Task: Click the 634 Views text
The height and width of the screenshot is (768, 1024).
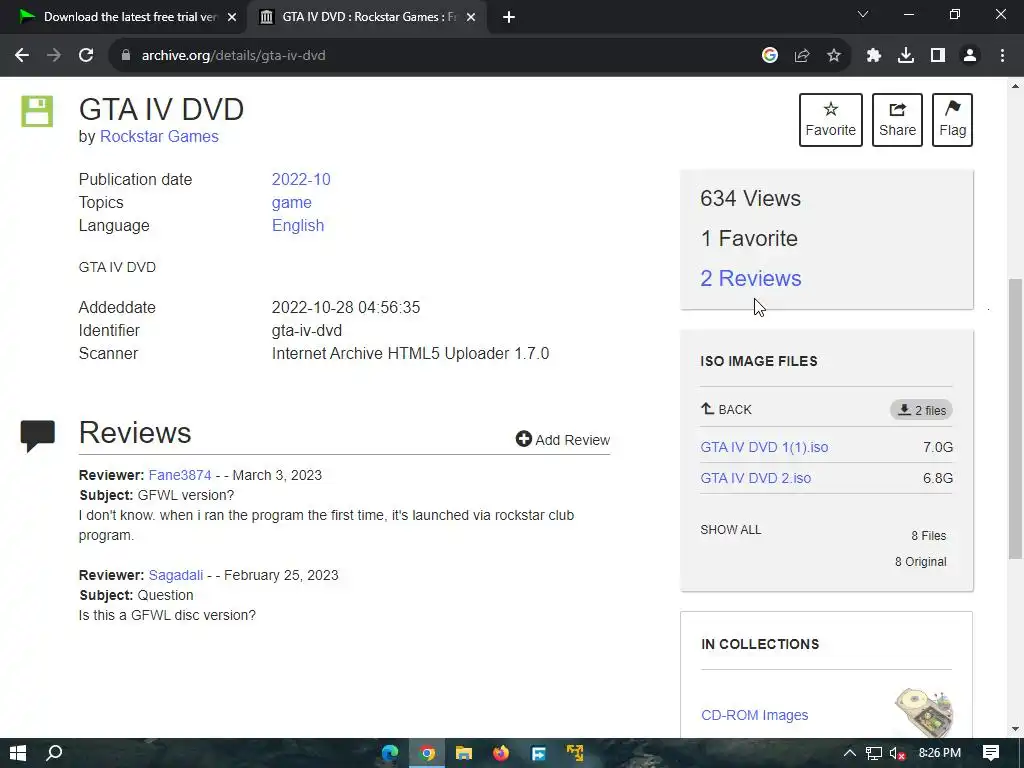Action: 750,199
